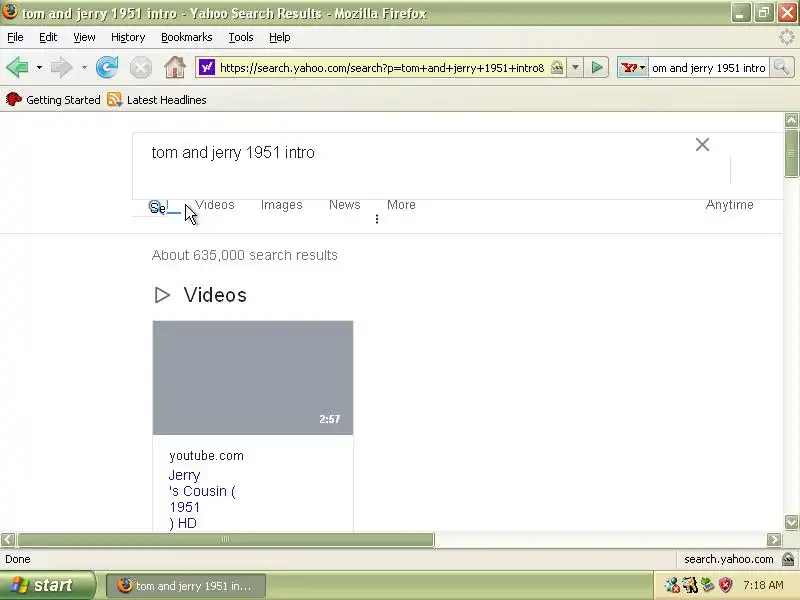
Task: Click the address bar feed/identity icon
Action: click(557, 67)
